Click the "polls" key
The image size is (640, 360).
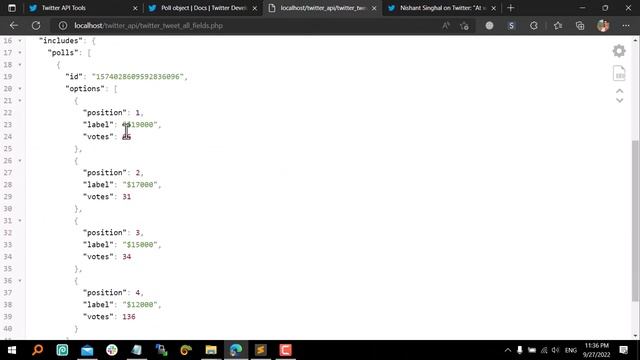(63, 53)
